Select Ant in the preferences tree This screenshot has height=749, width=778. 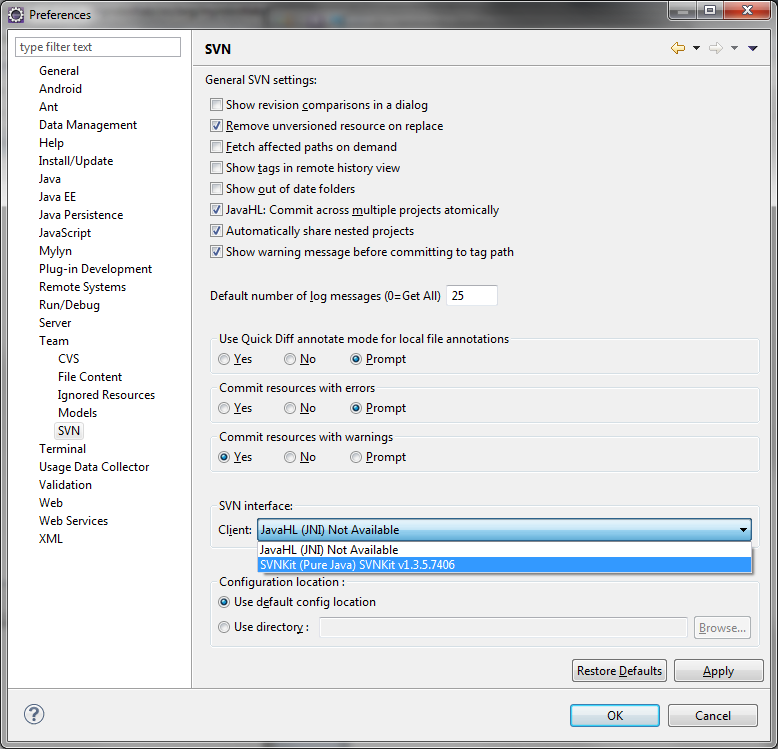48,107
